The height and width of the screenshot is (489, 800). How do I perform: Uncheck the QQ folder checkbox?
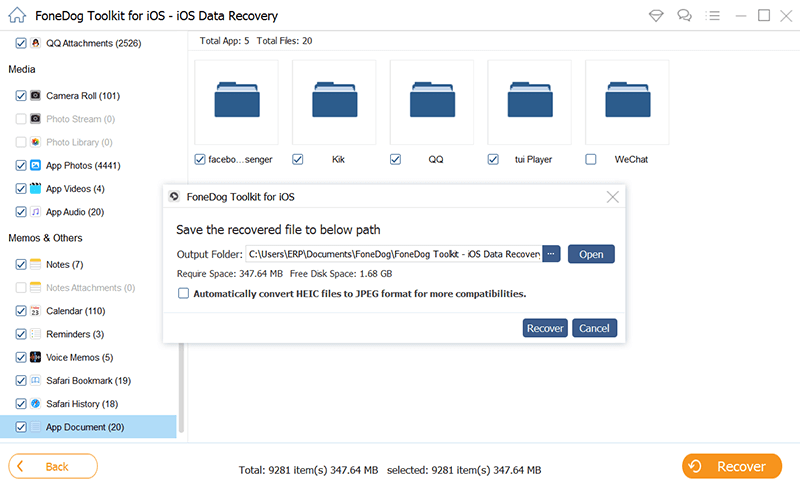395,159
